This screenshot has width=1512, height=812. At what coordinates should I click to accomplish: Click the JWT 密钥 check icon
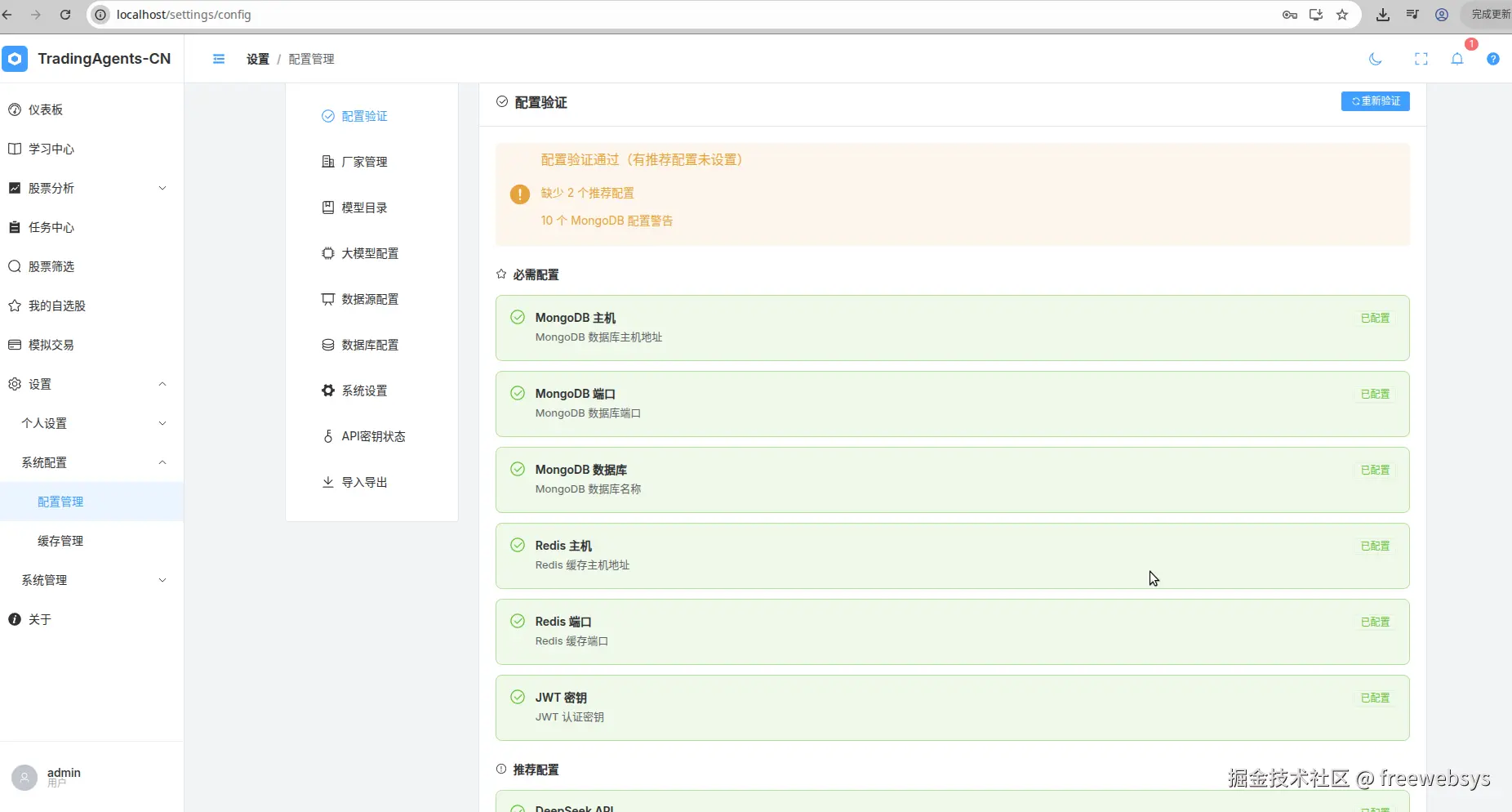pos(518,697)
